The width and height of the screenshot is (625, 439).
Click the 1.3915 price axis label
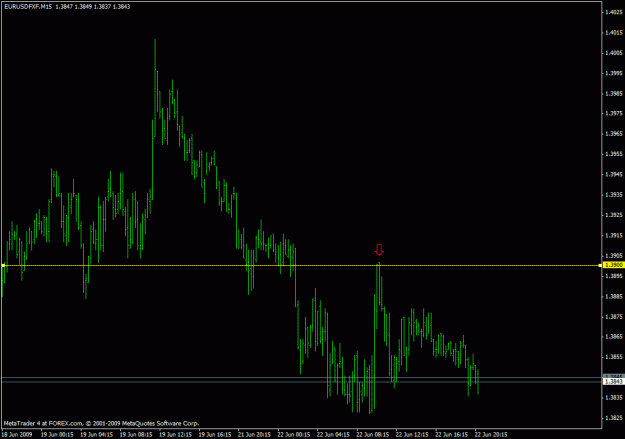(x=614, y=235)
